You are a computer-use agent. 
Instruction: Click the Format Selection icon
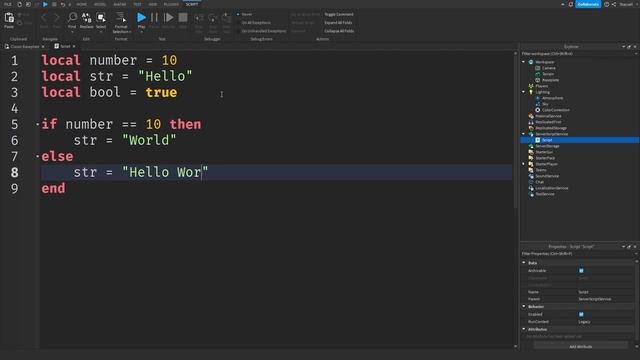pyautogui.click(x=121, y=18)
